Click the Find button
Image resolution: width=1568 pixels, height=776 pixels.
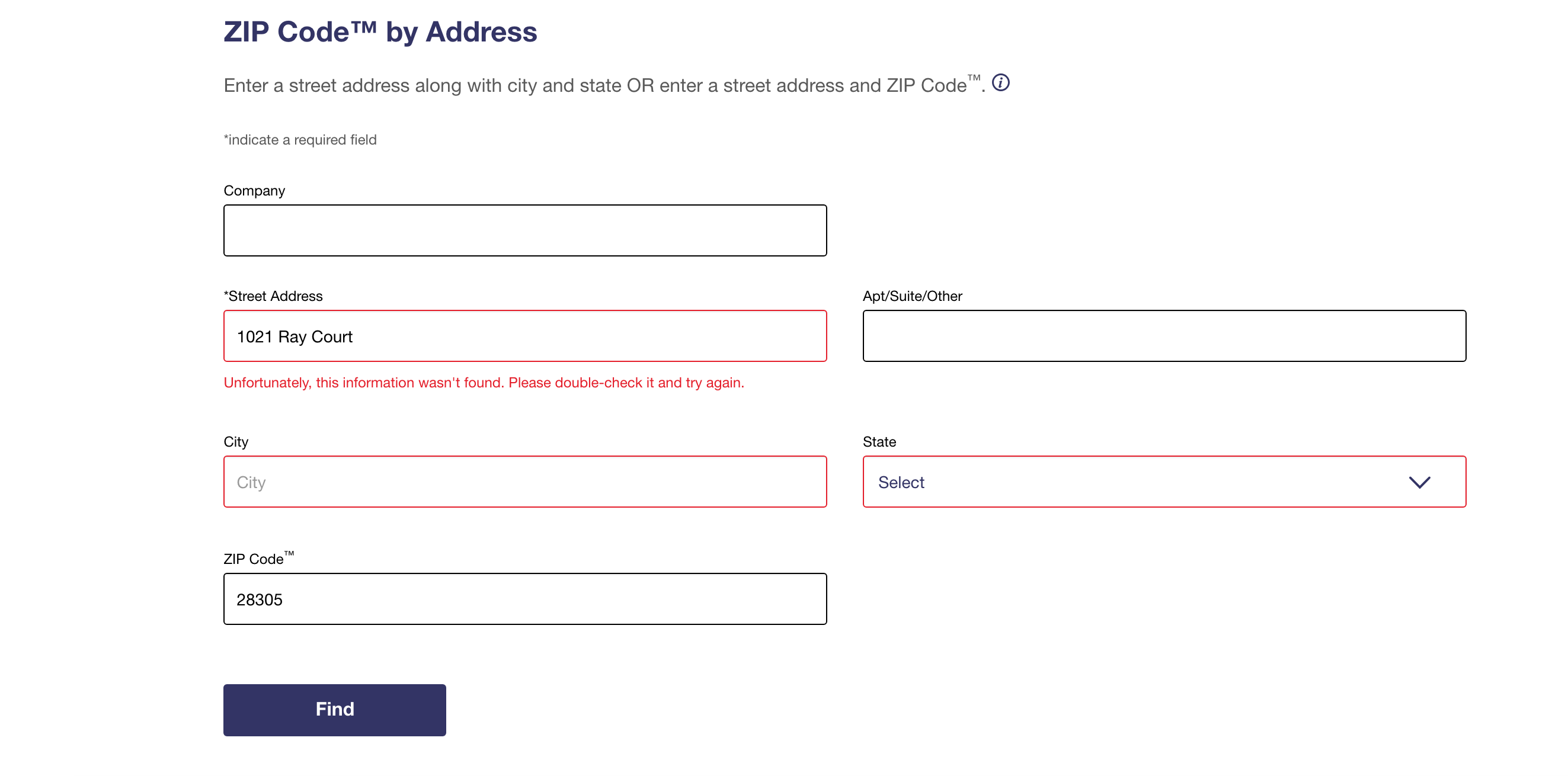click(x=335, y=710)
